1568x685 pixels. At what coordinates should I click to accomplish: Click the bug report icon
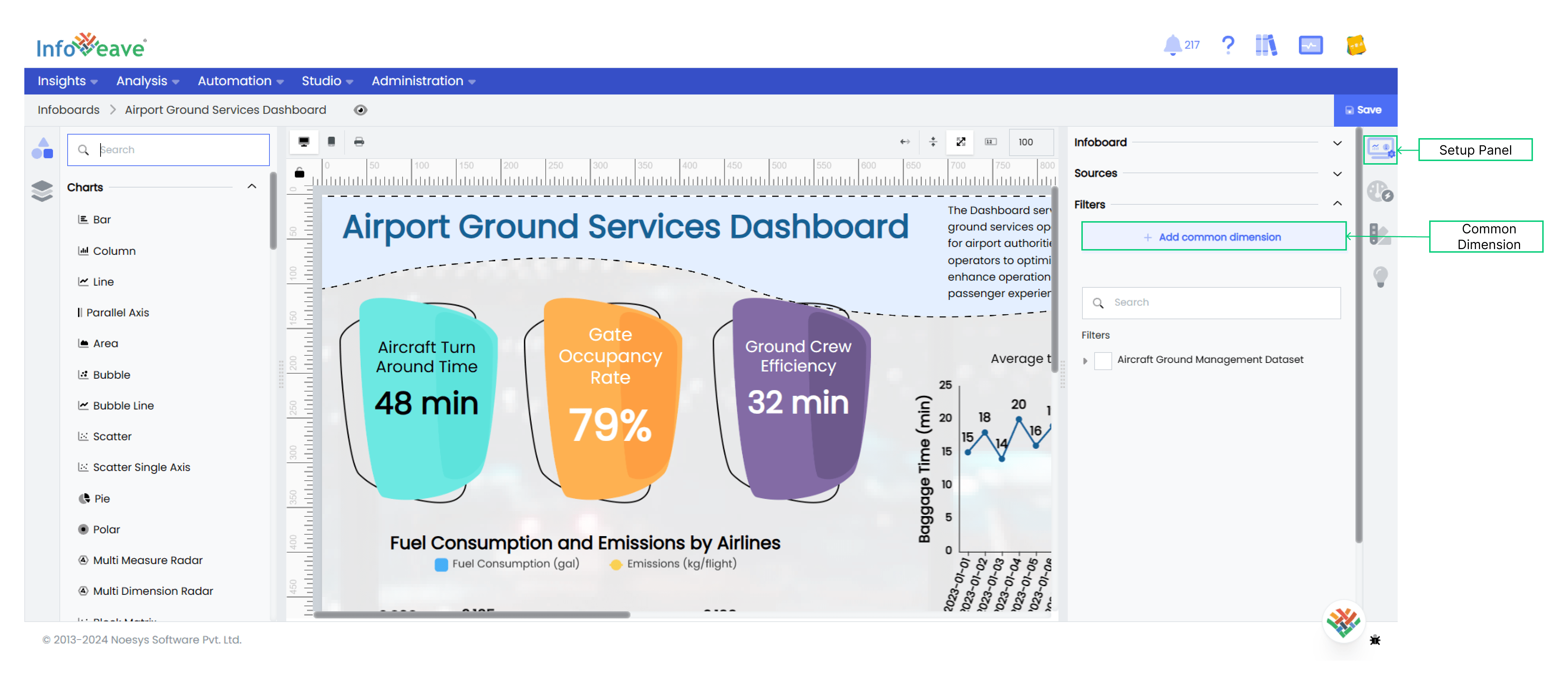1374,639
